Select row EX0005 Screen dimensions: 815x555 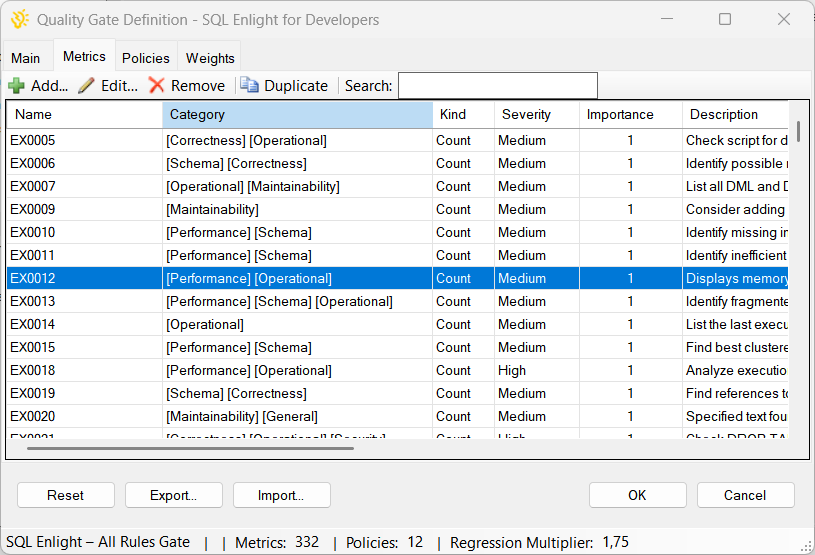398,140
